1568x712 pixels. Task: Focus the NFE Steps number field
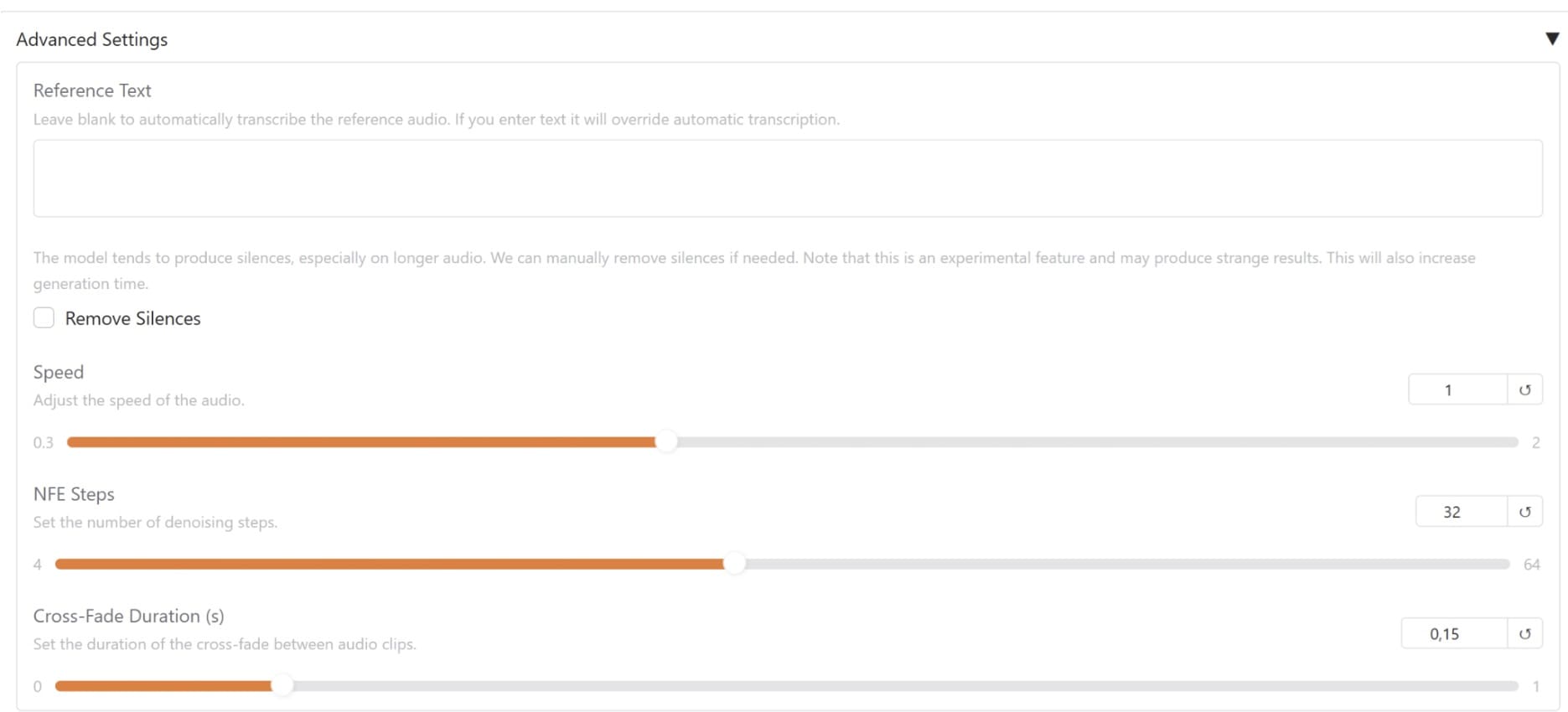point(1460,512)
